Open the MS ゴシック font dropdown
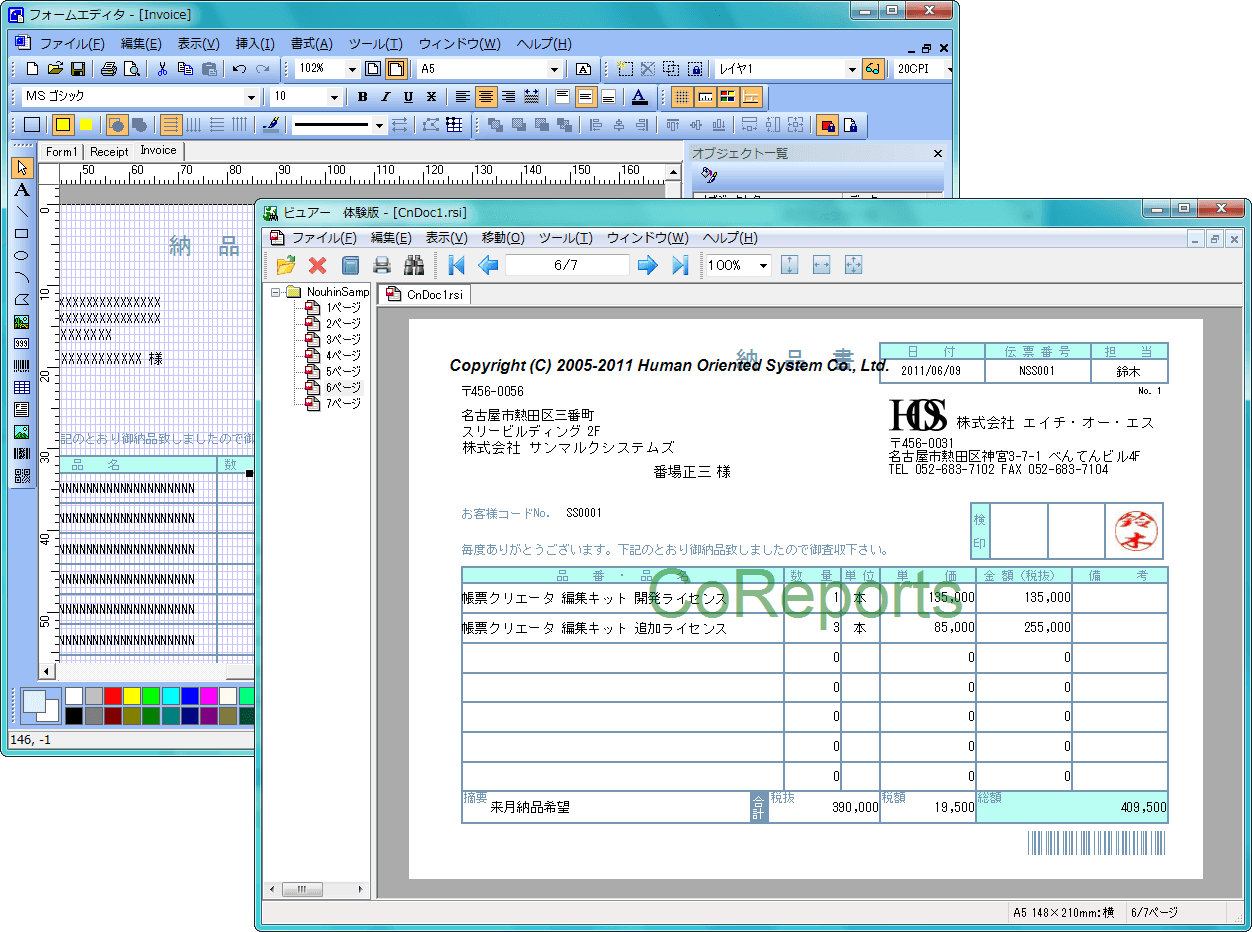 coord(251,97)
